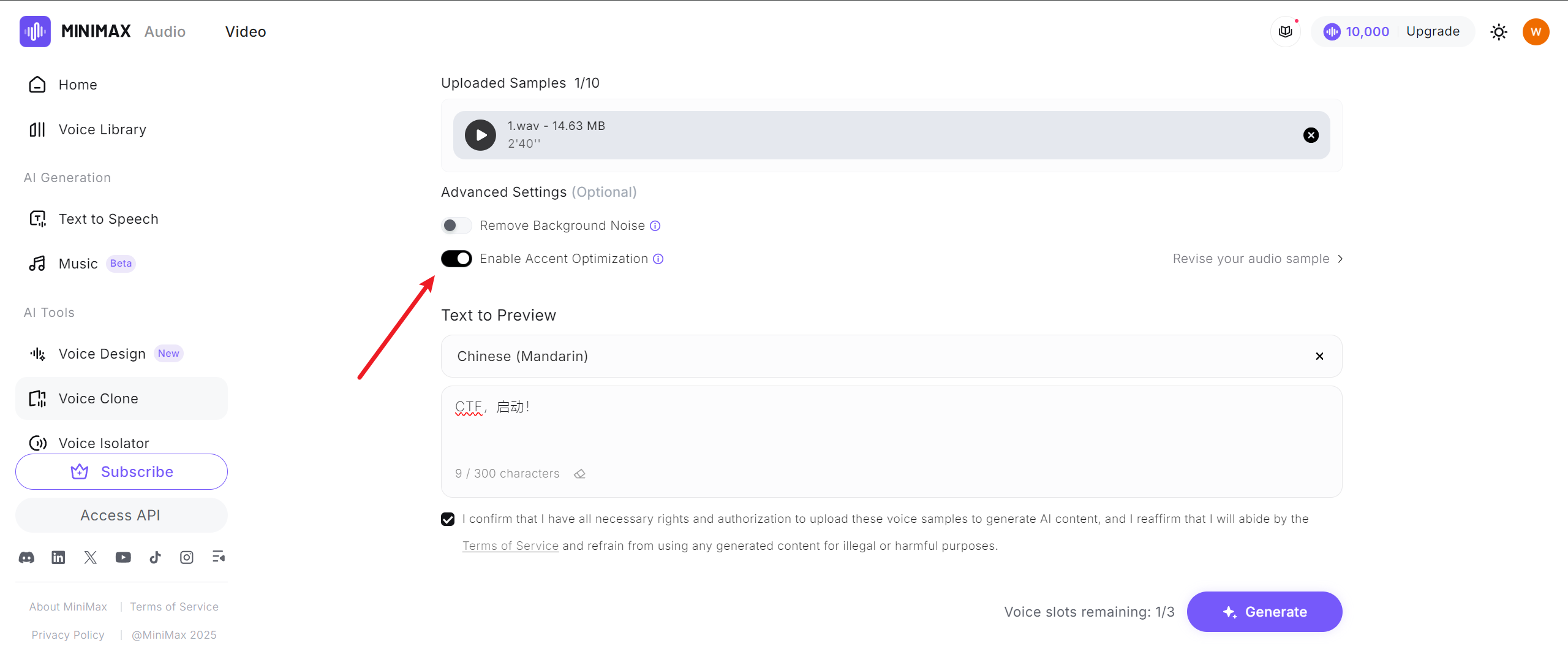Open the user avatar account menu
This screenshot has height=662, width=1568.
click(1536, 32)
